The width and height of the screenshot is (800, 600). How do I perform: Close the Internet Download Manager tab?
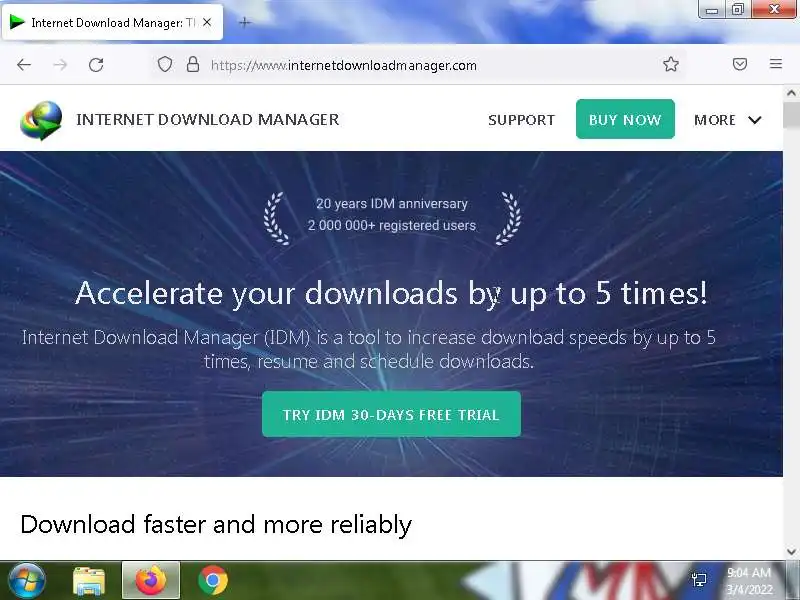coord(207,22)
